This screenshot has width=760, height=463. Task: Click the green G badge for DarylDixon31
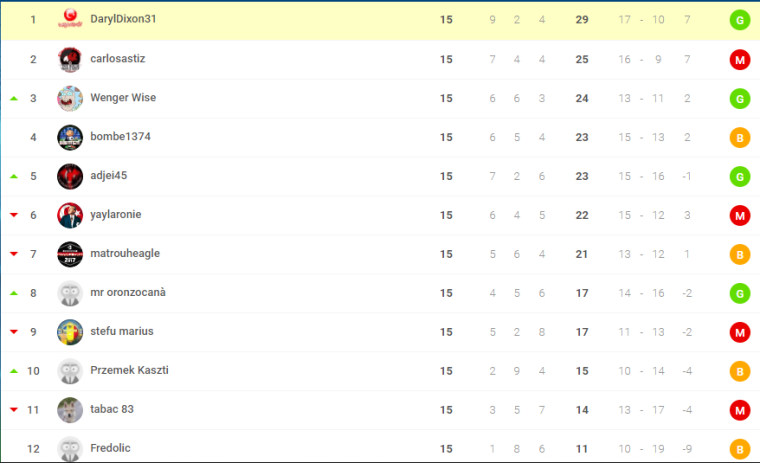point(740,20)
